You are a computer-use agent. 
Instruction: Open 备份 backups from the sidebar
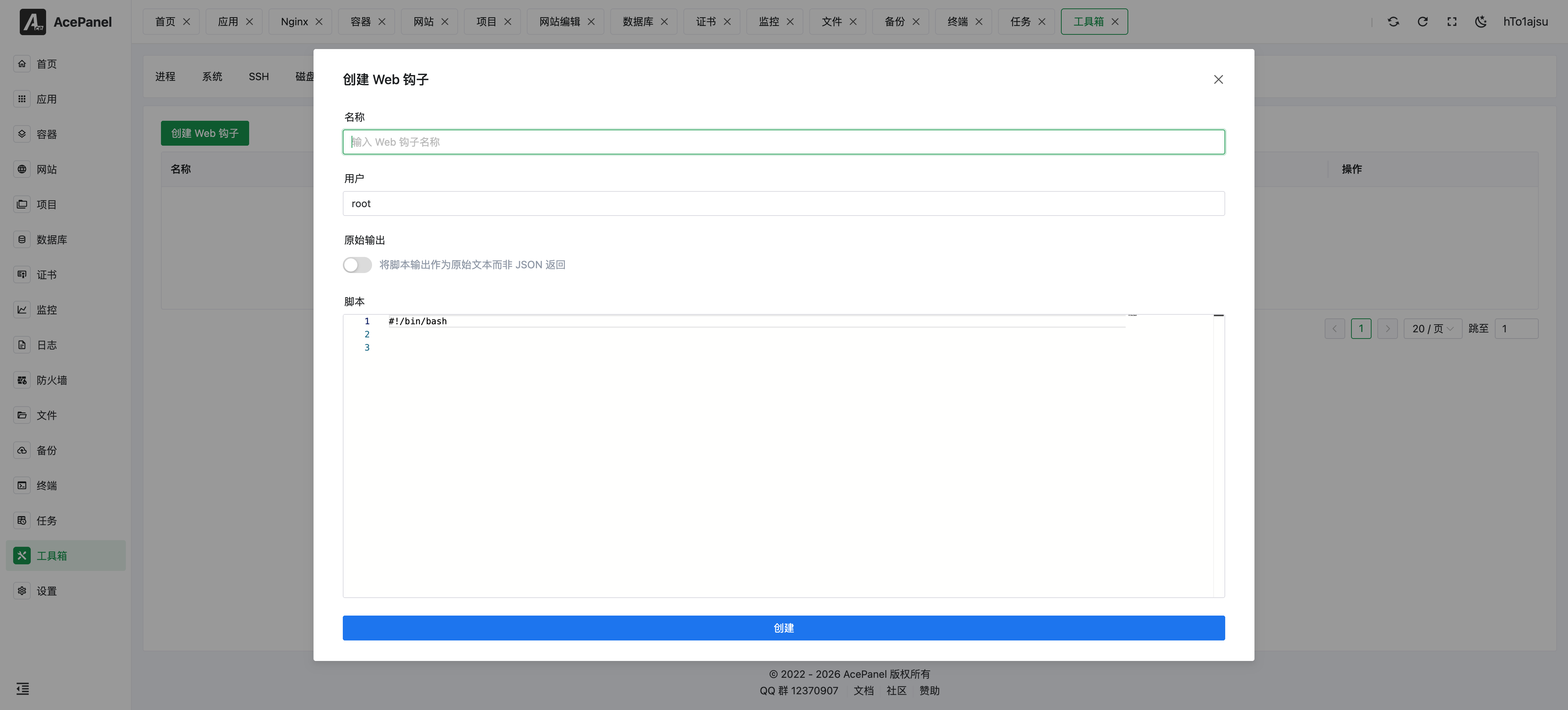pyautogui.click(x=46, y=450)
